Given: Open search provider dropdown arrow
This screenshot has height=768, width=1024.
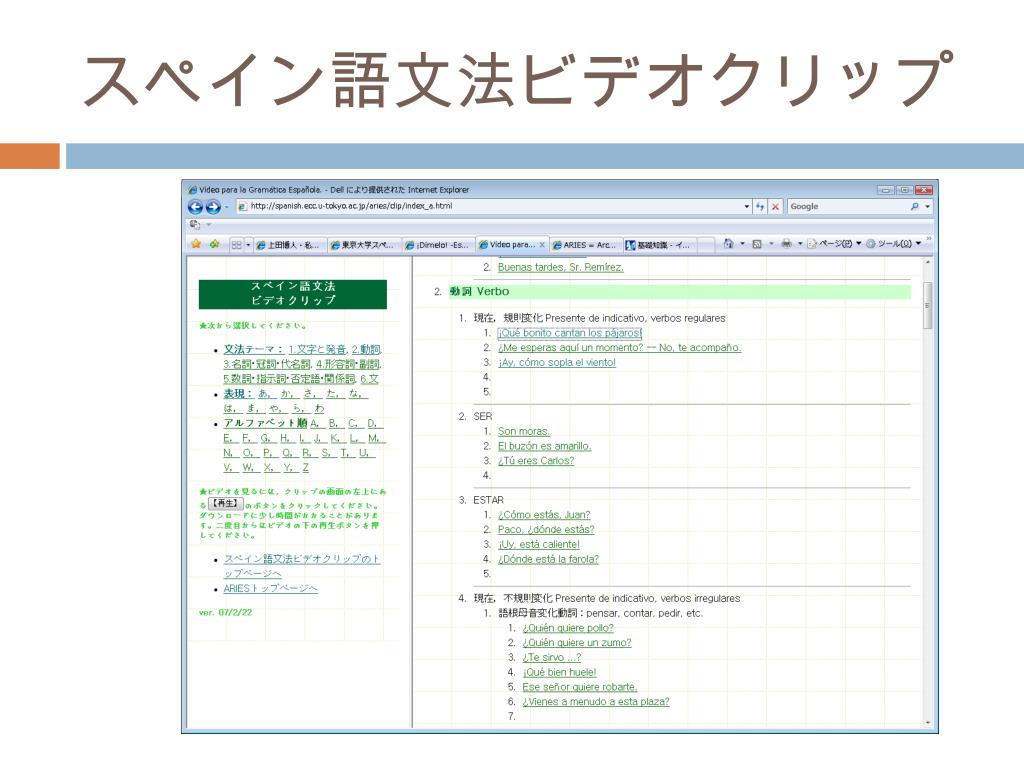Looking at the screenshot, I should 927,206.
